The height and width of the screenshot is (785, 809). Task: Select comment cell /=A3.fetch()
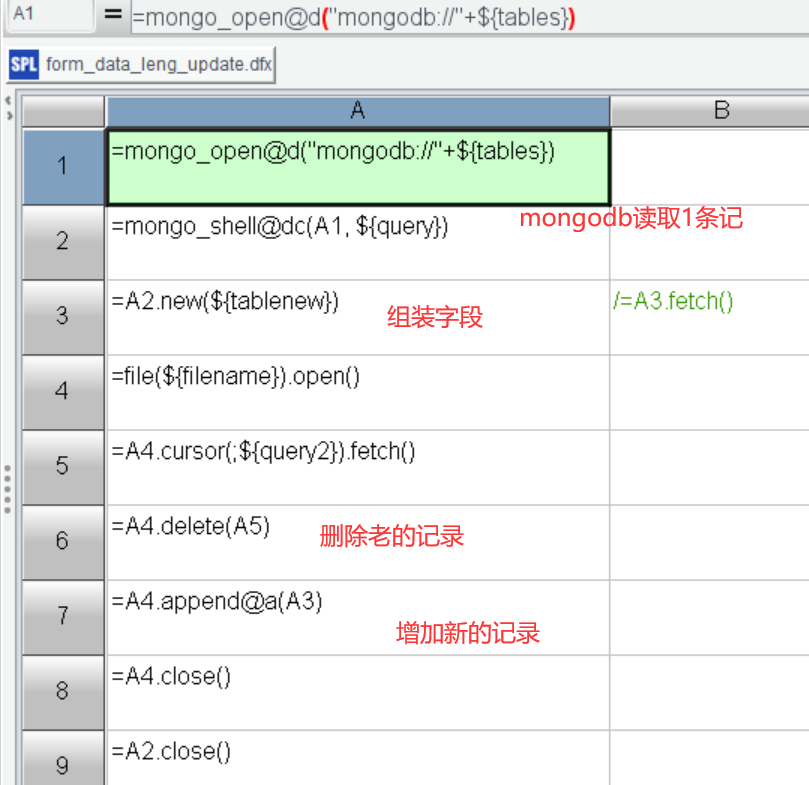(710, 317)
